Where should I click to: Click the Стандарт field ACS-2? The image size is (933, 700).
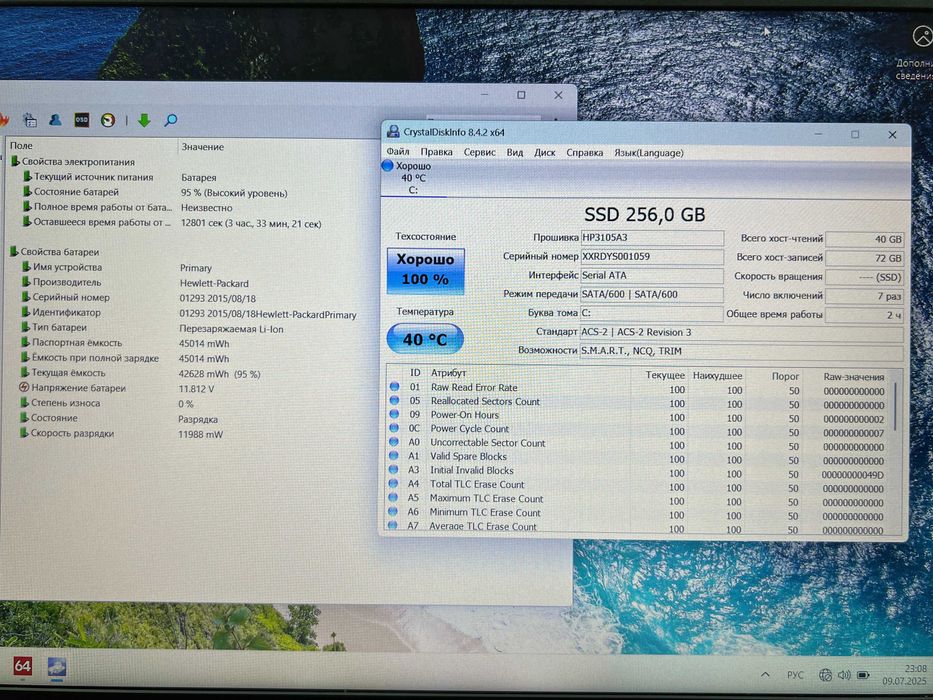[x=741, y=333]
